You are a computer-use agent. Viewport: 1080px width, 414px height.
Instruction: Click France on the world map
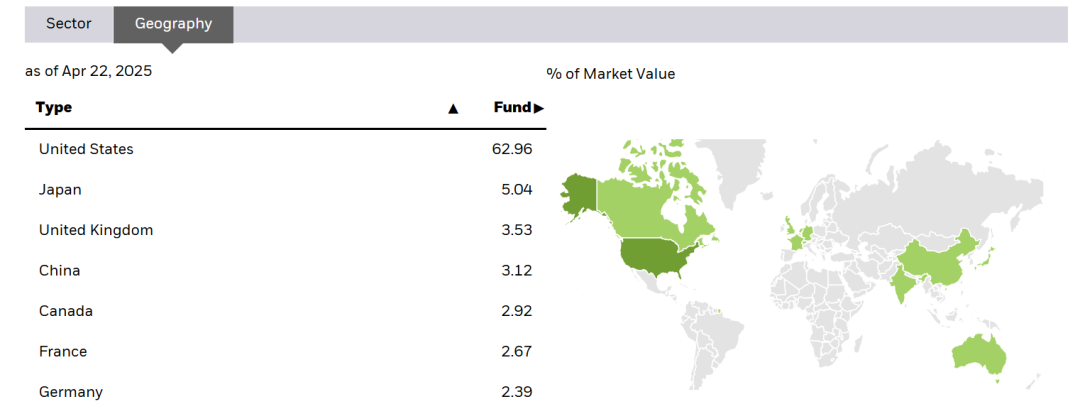797,242
